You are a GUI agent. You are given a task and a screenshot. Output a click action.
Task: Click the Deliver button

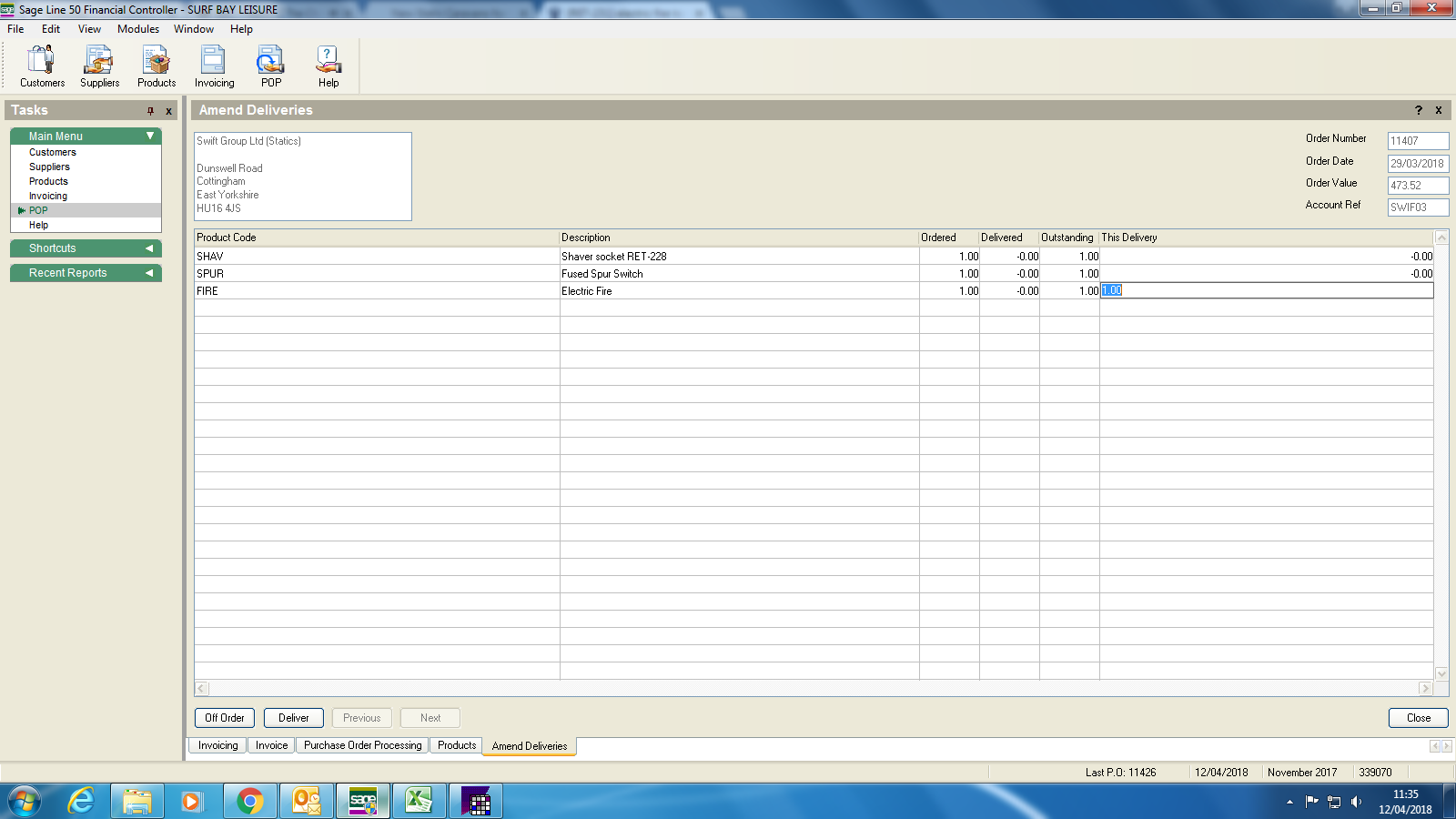[294, 718]
